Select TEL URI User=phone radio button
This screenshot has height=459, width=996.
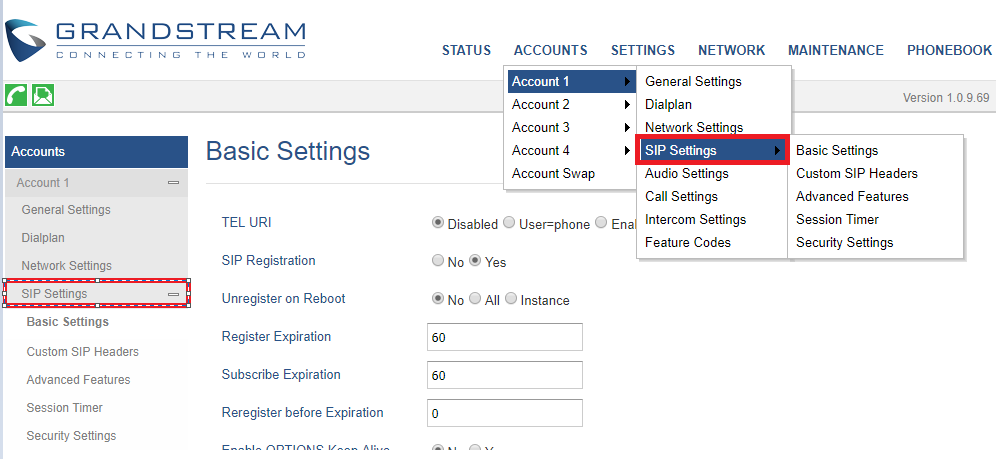tap(509, 223)
